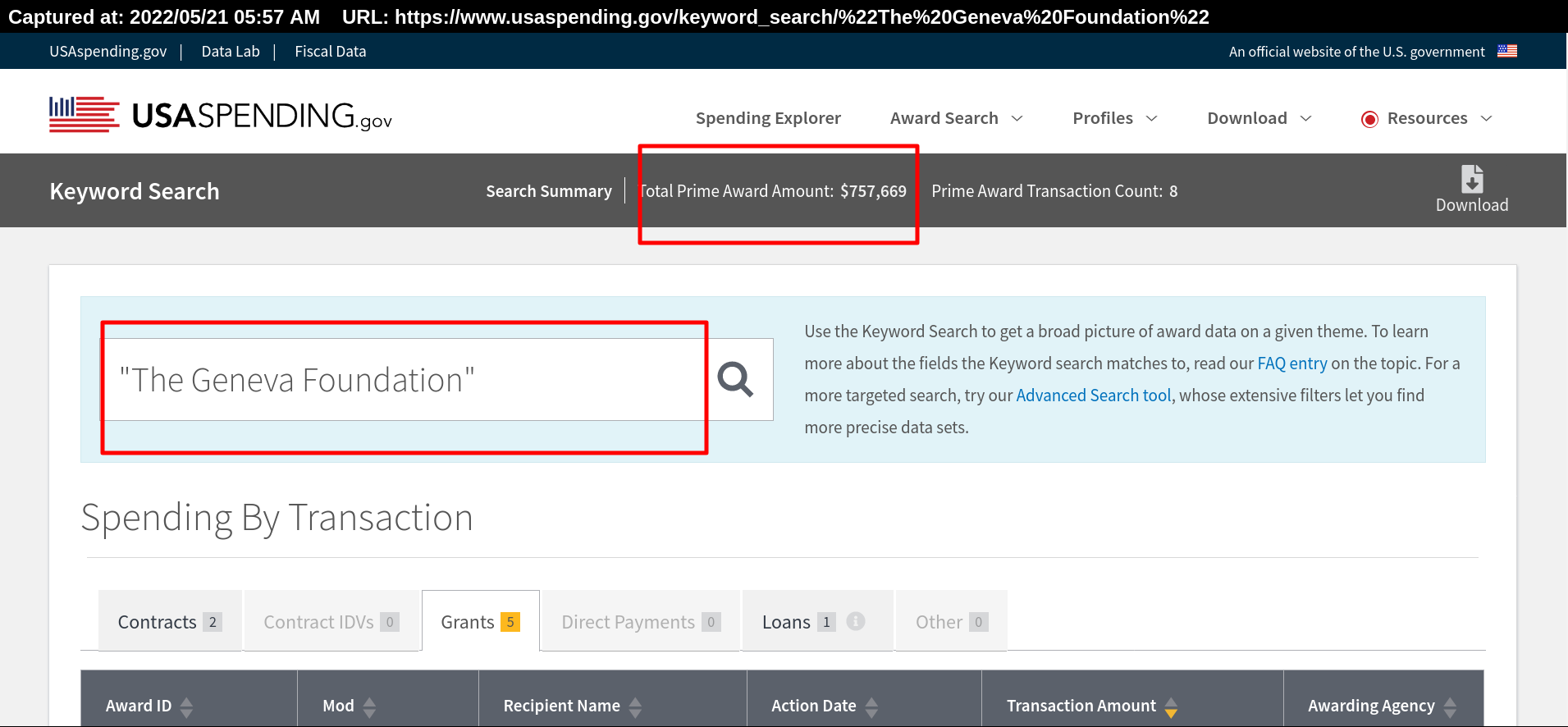The height and width of the screenshot is (727, 1568).
Task: Sort by Transaction Amount column arrows
Action: [x=1171, y=706]
